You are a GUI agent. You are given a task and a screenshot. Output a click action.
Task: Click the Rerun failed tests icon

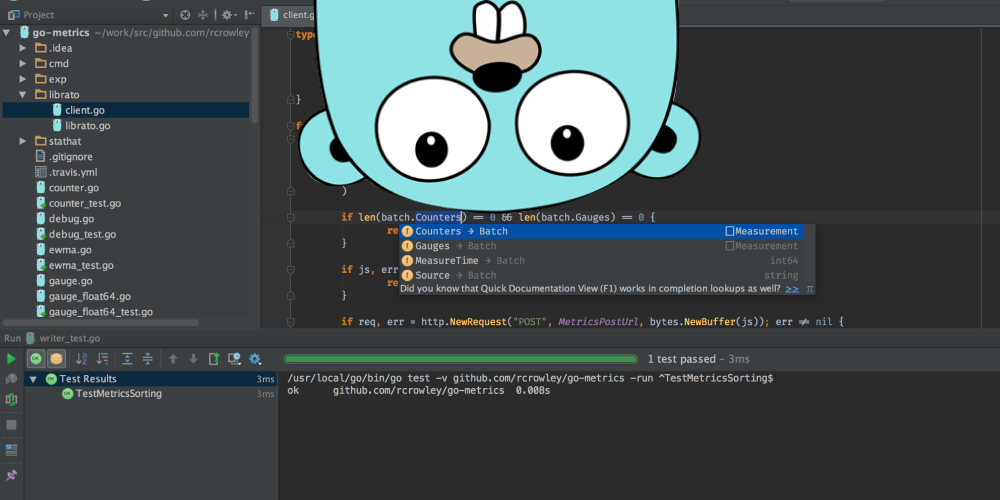point(11,379)
